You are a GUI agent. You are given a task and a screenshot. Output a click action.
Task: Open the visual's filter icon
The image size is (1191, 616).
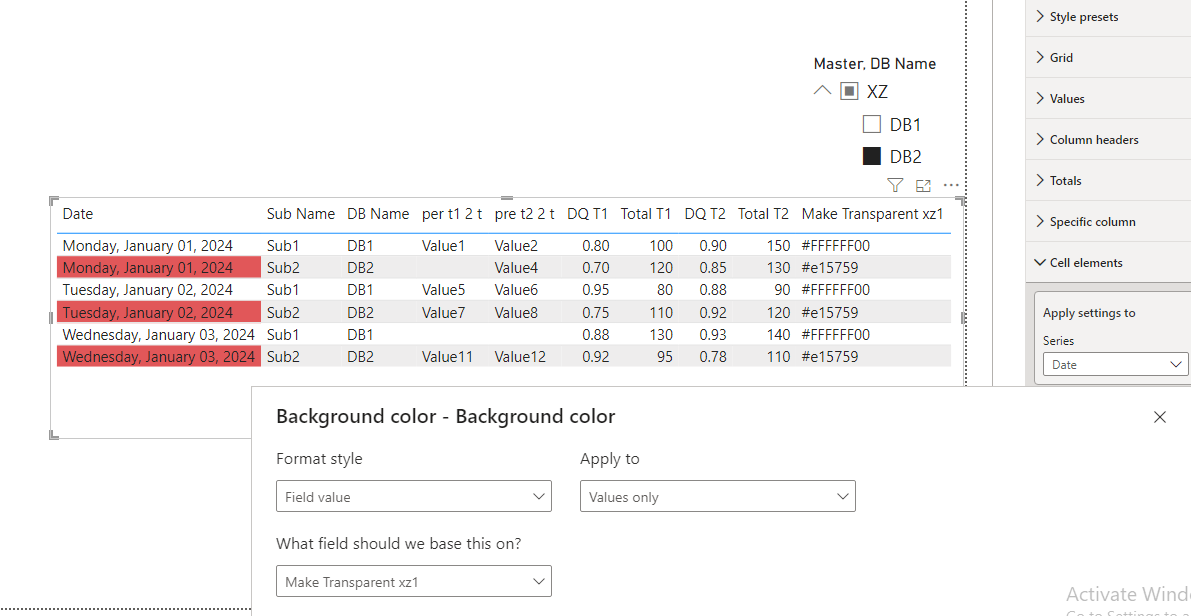coord(896,185)
